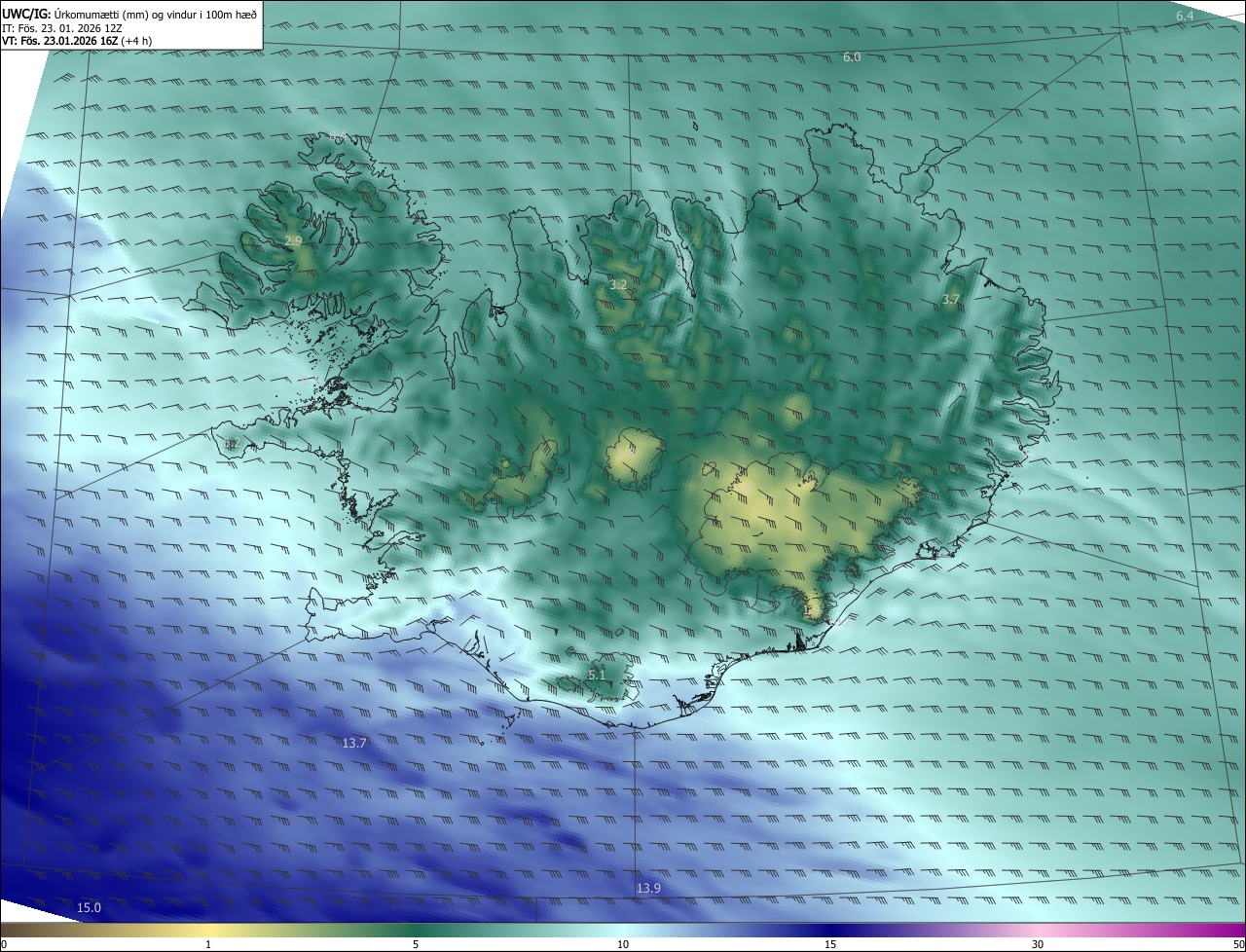The height and width of the screenshot is (952, 1246).
Task: Click the 13.7 value south of the coast
Action: tap(354, 743)
